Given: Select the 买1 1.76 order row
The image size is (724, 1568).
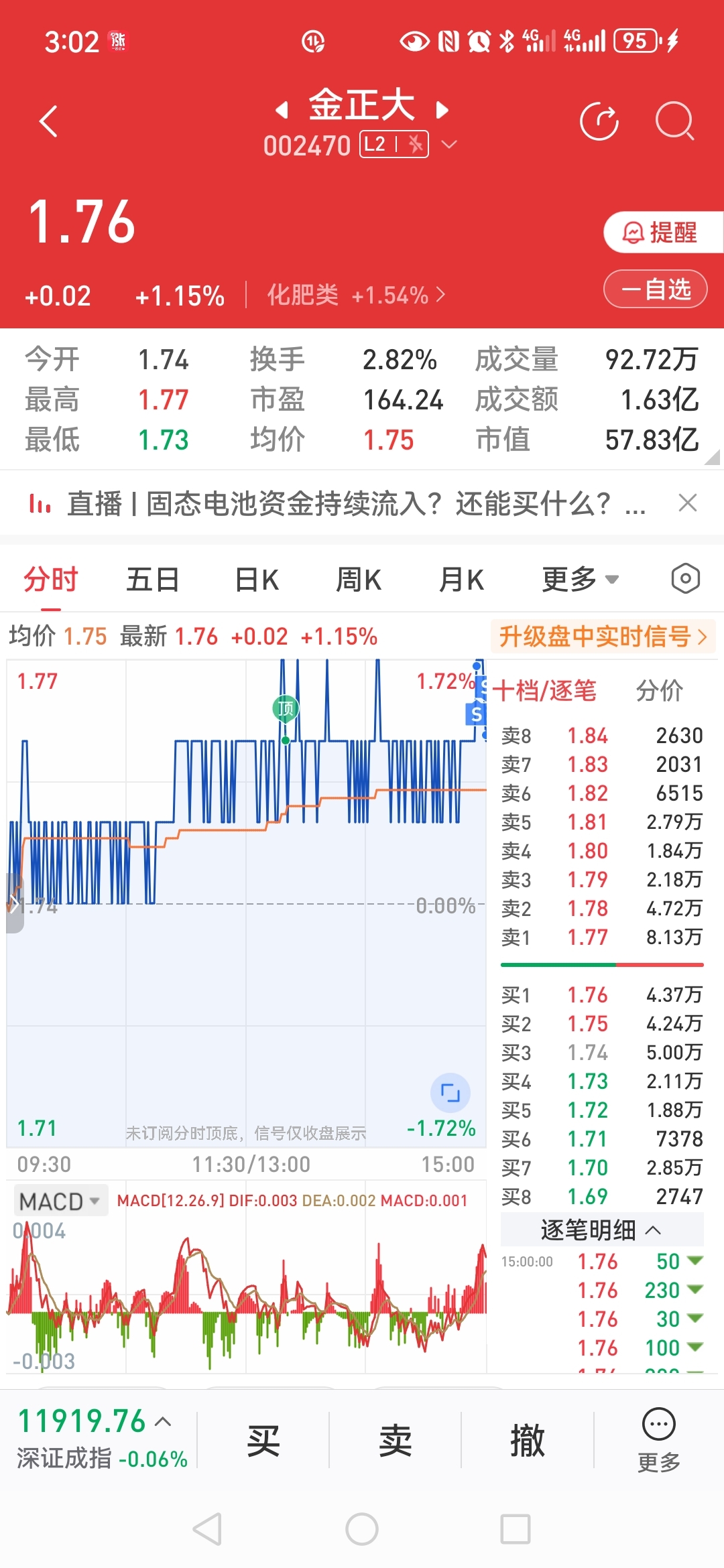Looking at the screenshot, I should click(601, 994).
